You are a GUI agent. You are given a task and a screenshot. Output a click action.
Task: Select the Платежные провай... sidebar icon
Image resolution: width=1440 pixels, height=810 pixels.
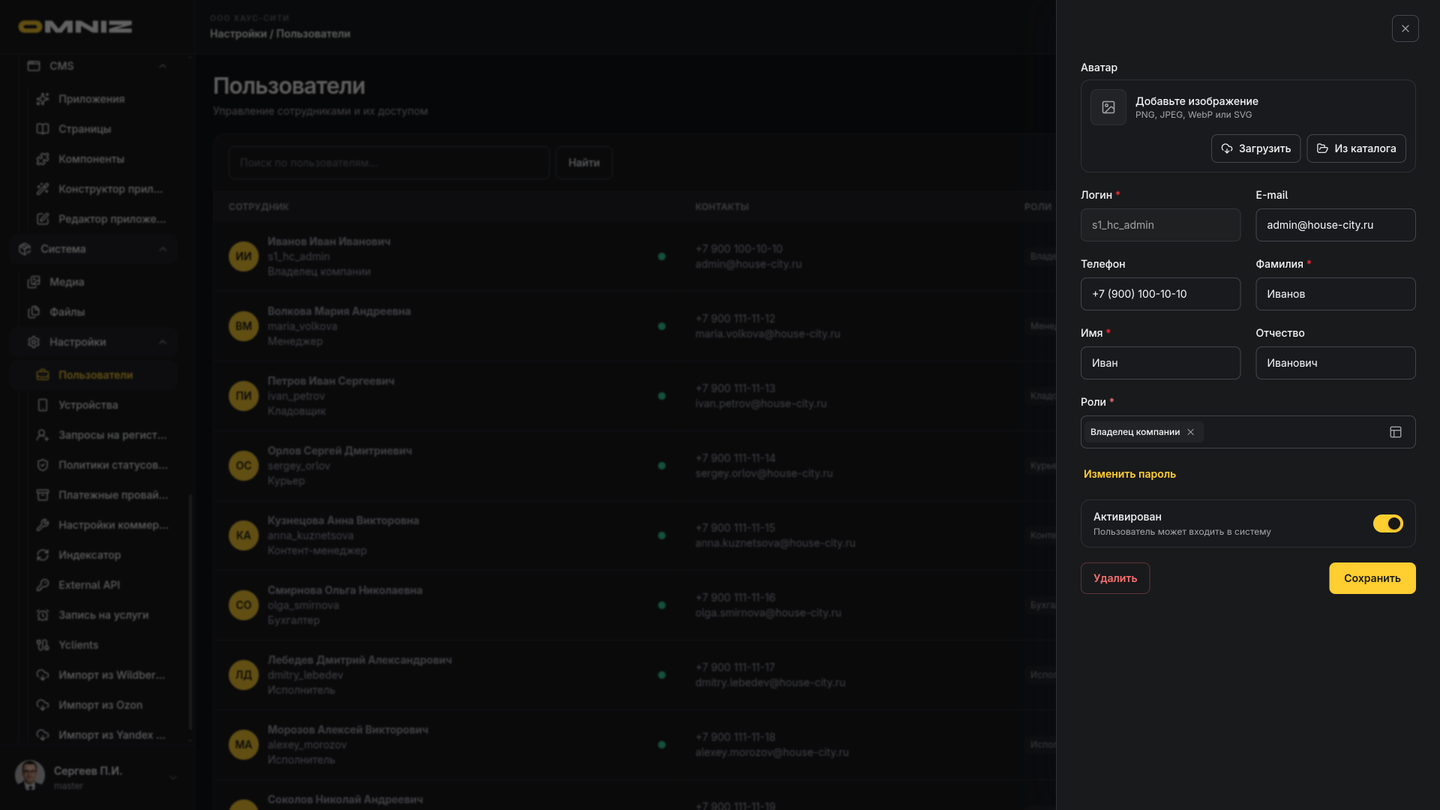pyautogui.click(x=42, y=495)
